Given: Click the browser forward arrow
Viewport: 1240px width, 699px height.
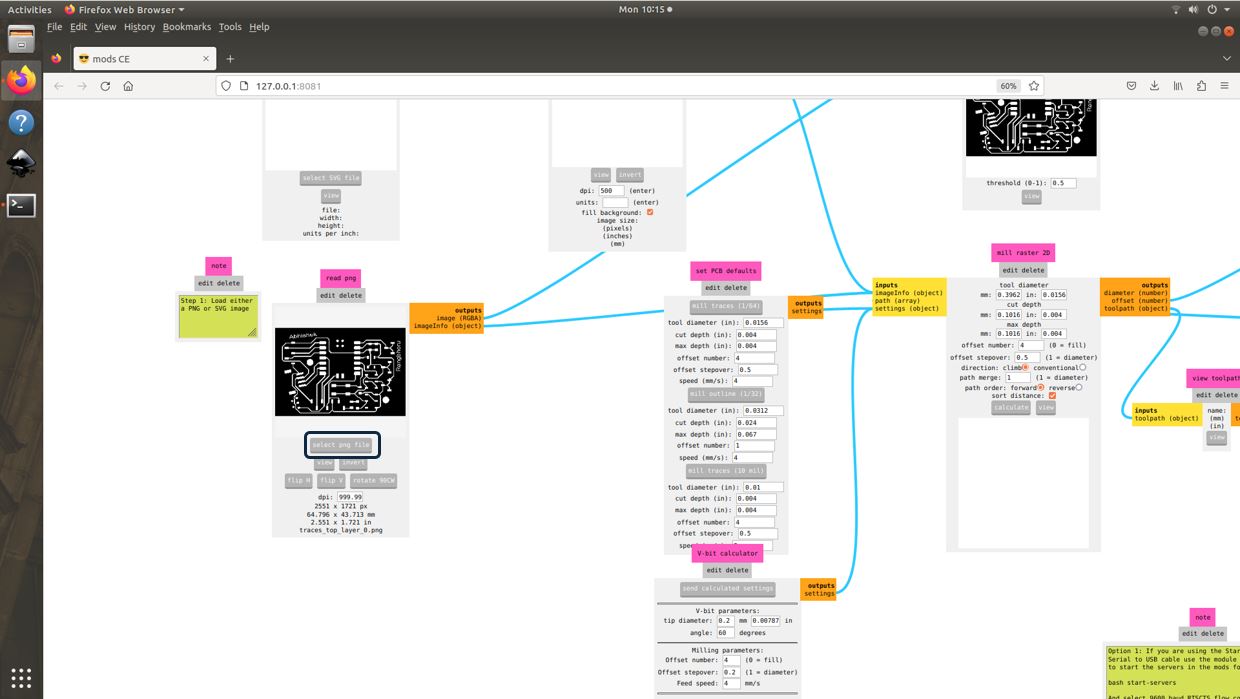Looking at the screenshot, I should tap(82, 86).
